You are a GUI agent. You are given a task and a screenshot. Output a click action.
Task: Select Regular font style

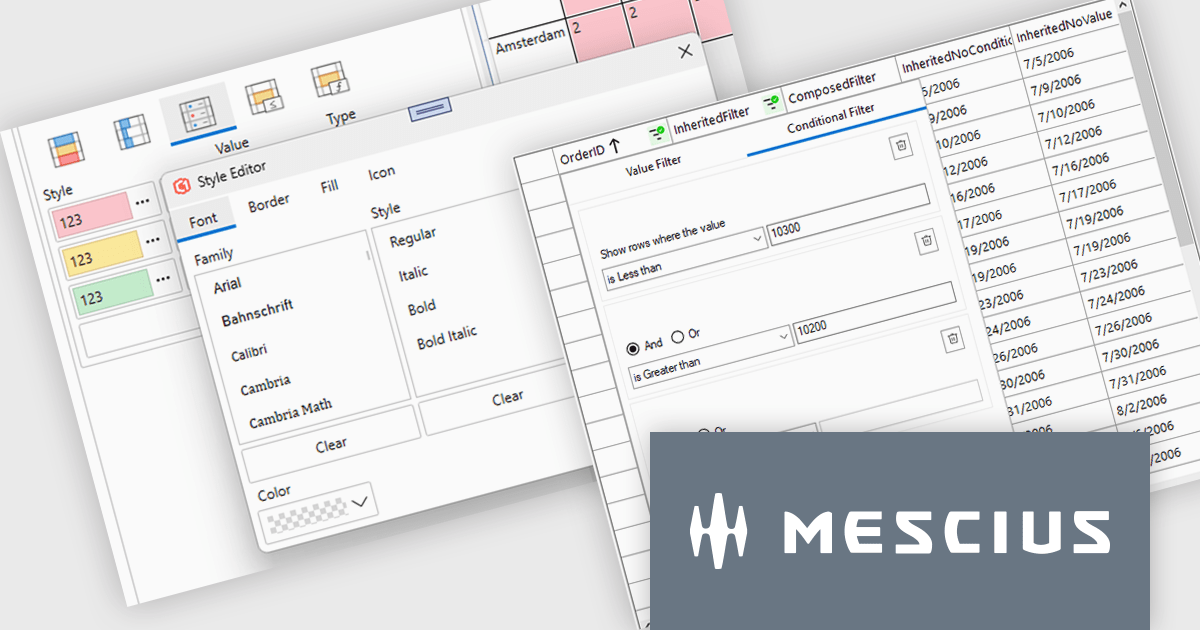(412, 238)
